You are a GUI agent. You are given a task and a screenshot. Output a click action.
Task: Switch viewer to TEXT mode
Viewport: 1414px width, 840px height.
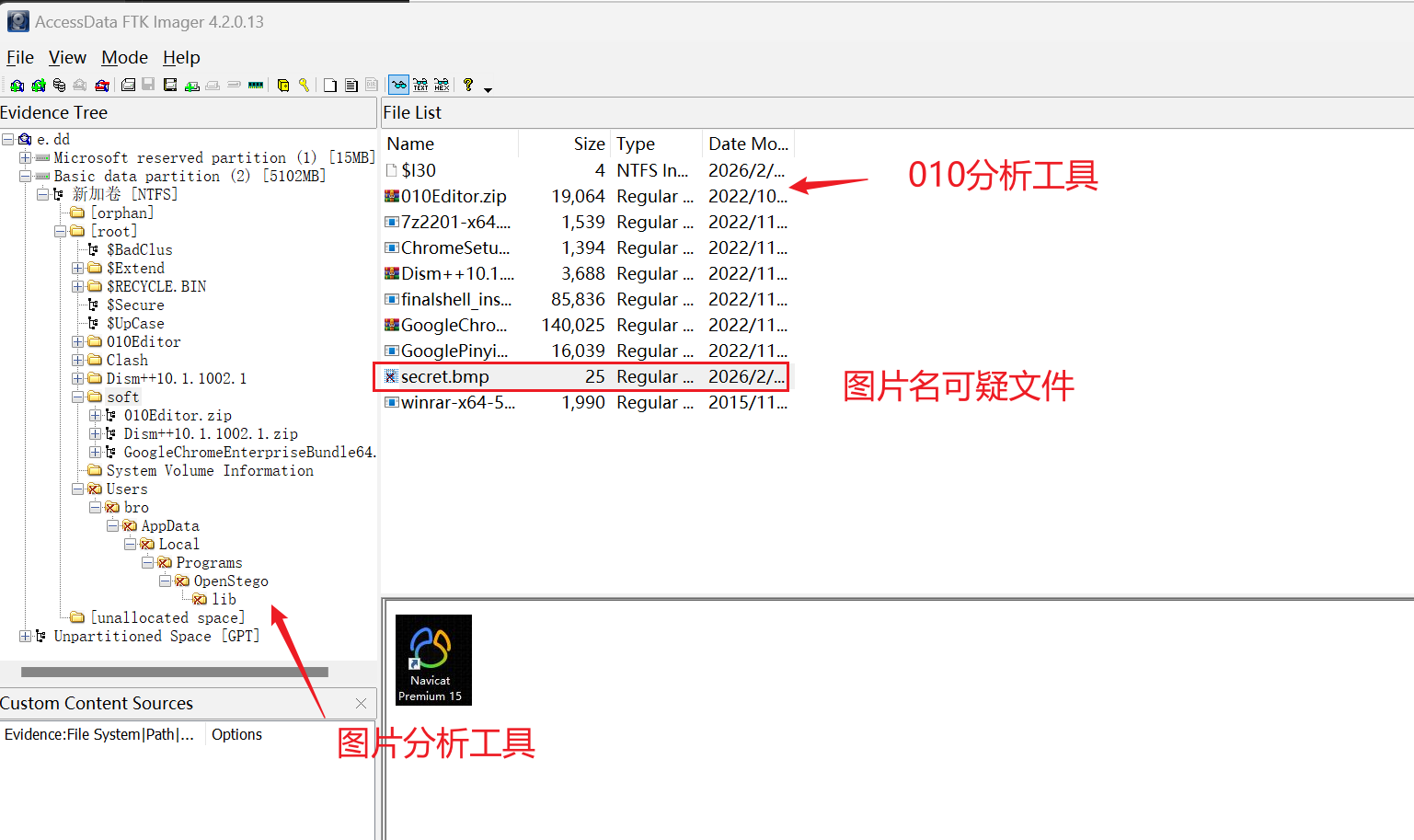coord(420,86)
